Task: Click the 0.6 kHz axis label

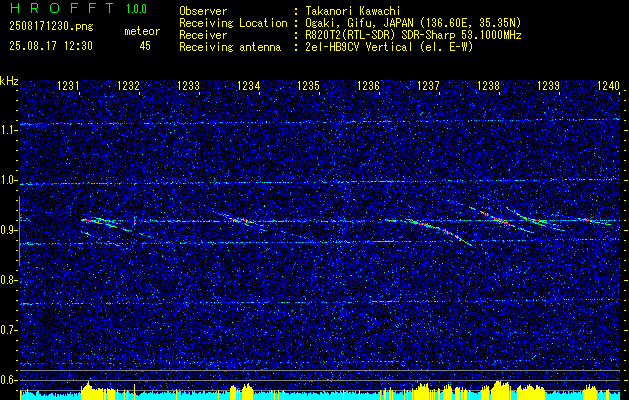Action: pos(7,380)
